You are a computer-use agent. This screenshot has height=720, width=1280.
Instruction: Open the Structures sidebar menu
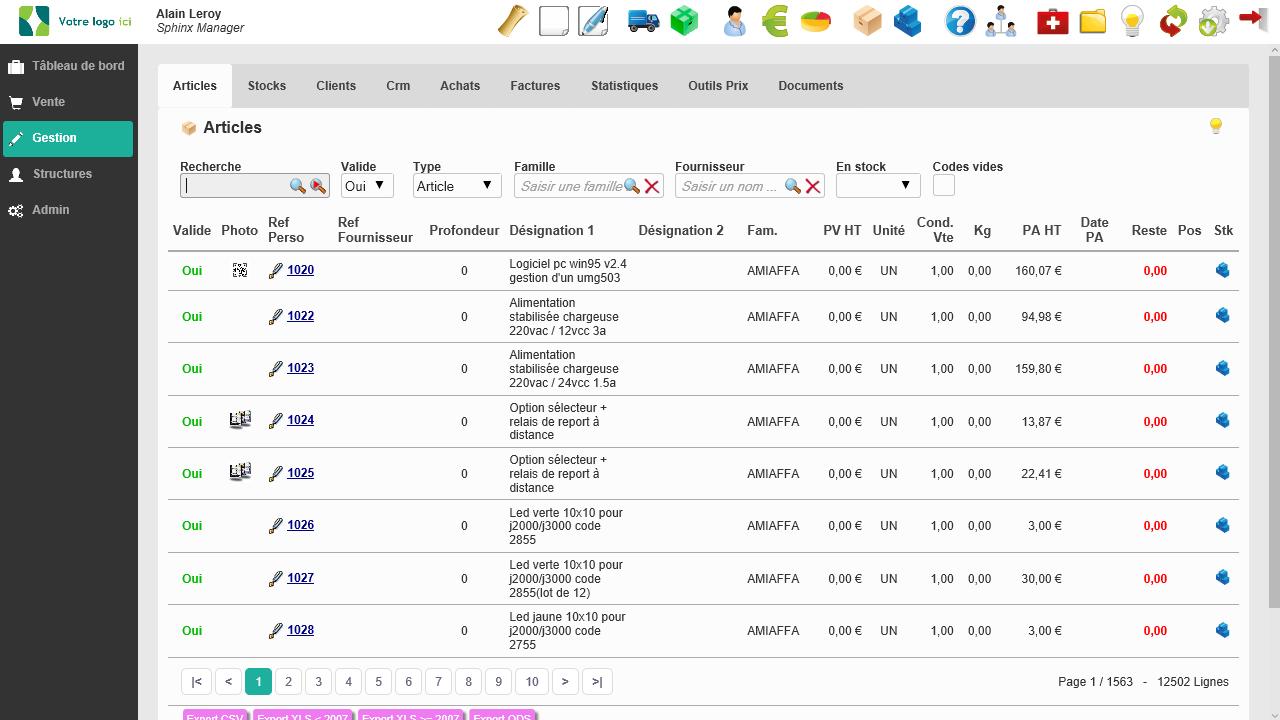coord(68,174)
